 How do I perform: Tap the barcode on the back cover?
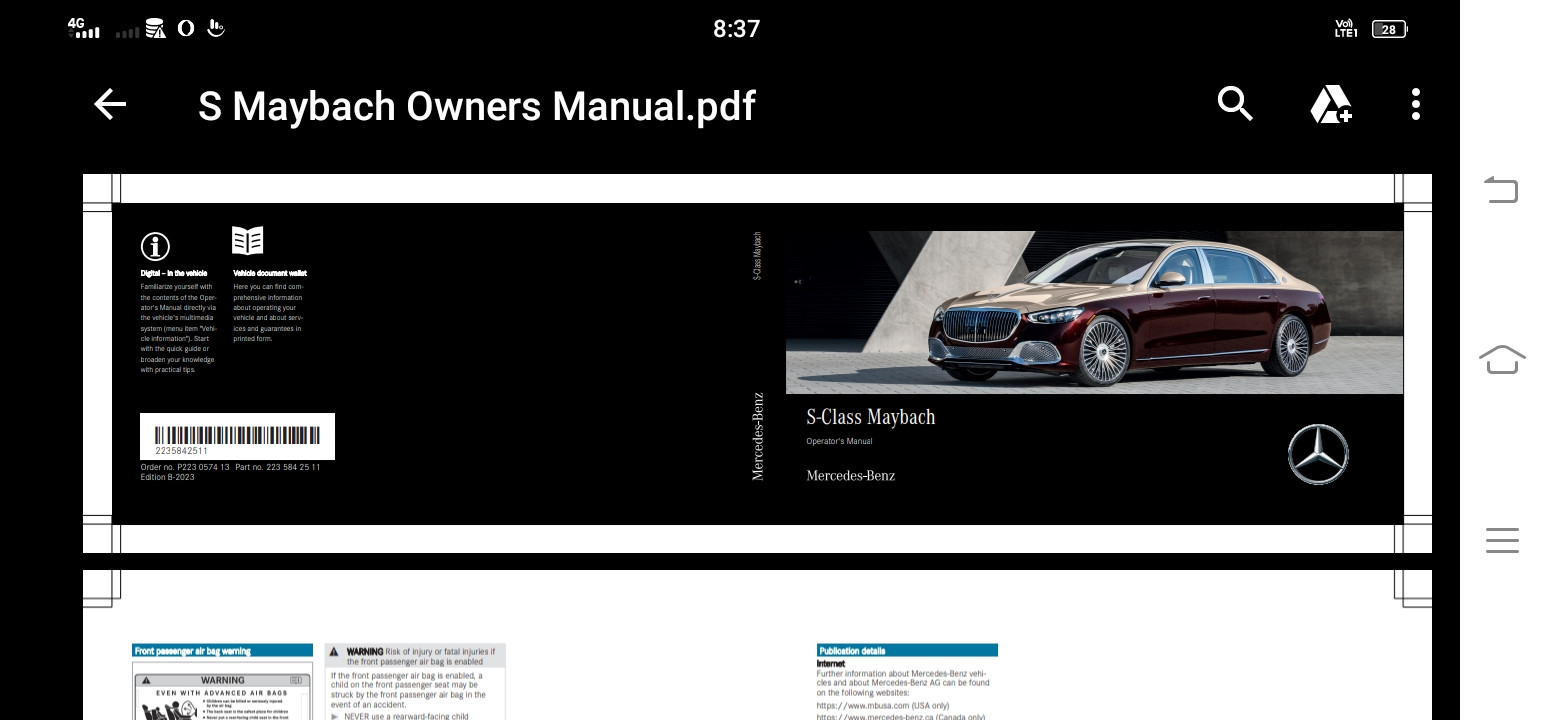pyautogui.click(x=237, y=436)
